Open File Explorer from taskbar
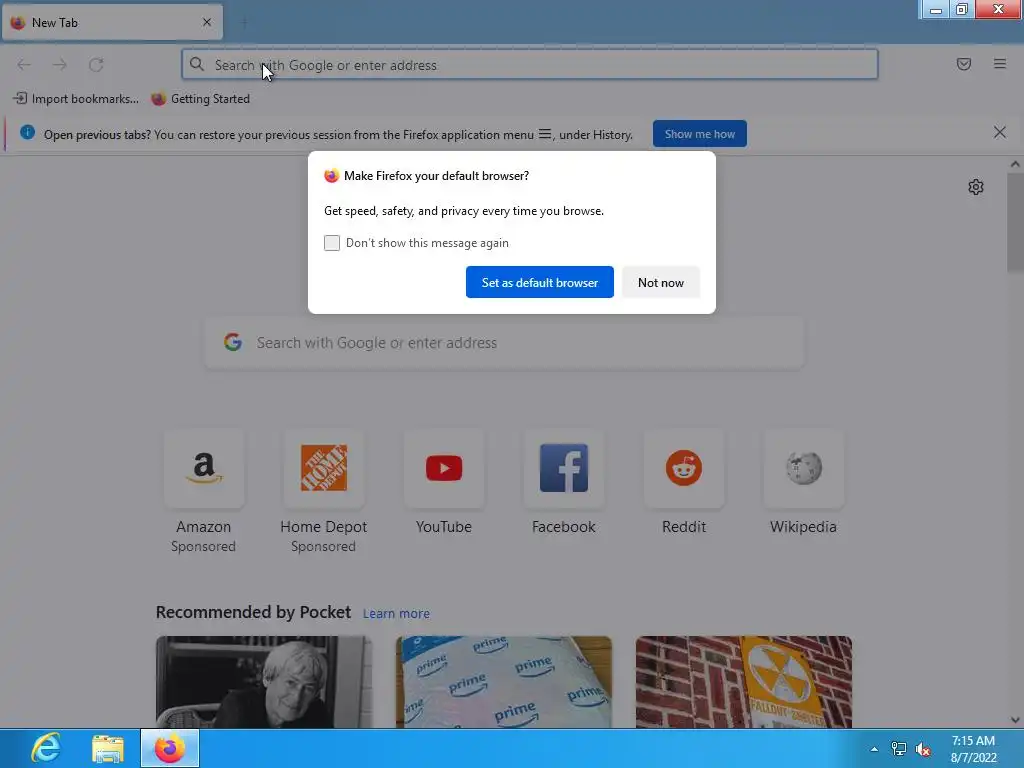The image size is (1024, 768). pyautogui.click(x=108, y=748)
